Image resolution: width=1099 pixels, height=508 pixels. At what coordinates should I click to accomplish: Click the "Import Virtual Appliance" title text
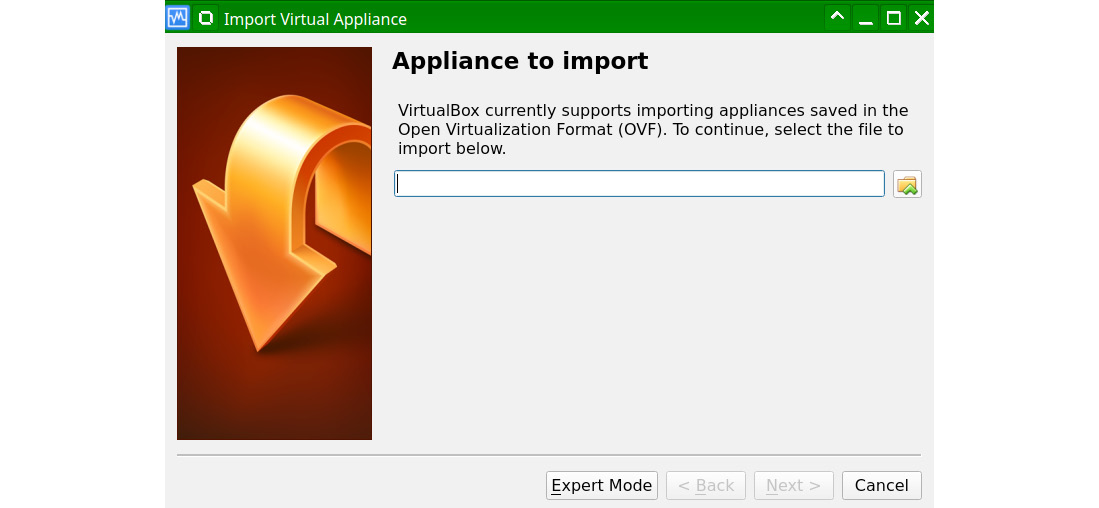click(x=315, y=19)
